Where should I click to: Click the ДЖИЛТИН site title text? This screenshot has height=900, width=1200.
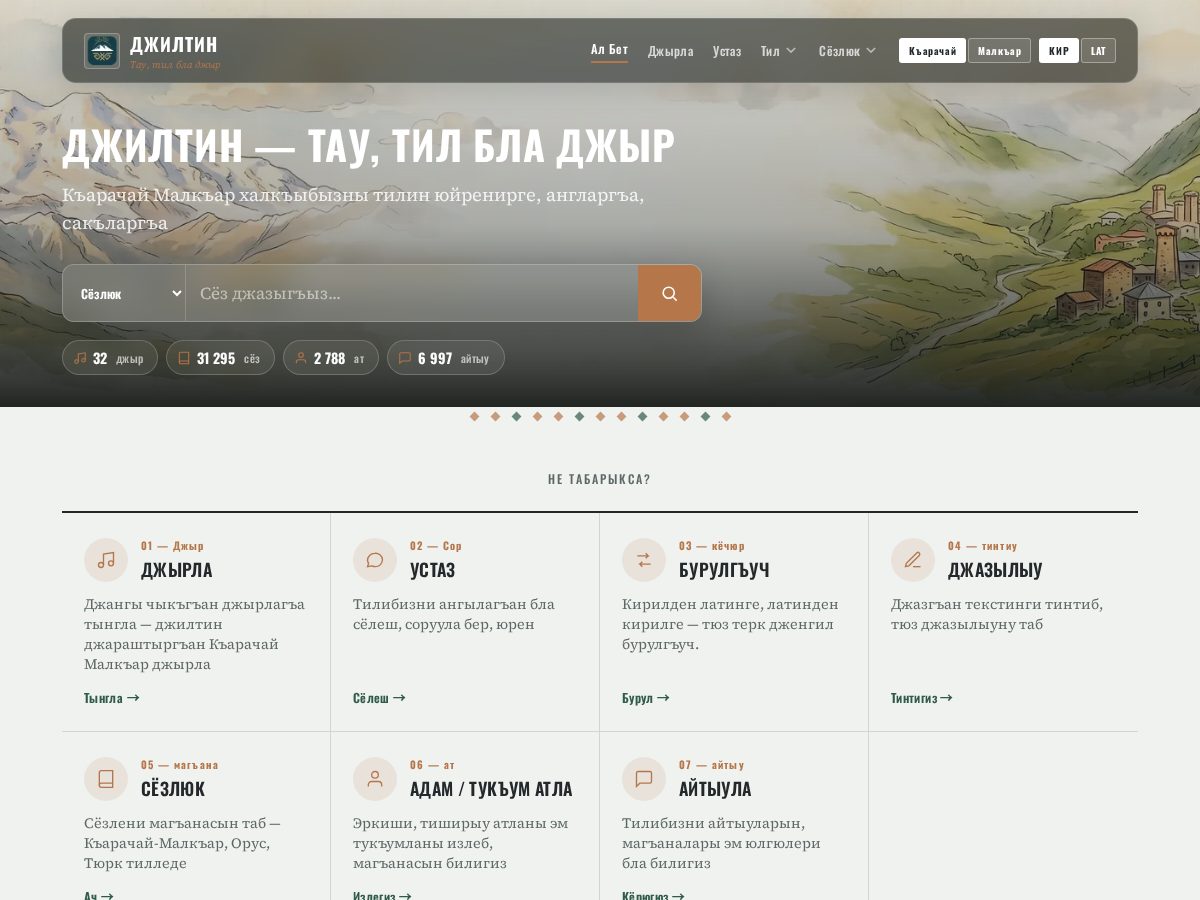point(174,44)
